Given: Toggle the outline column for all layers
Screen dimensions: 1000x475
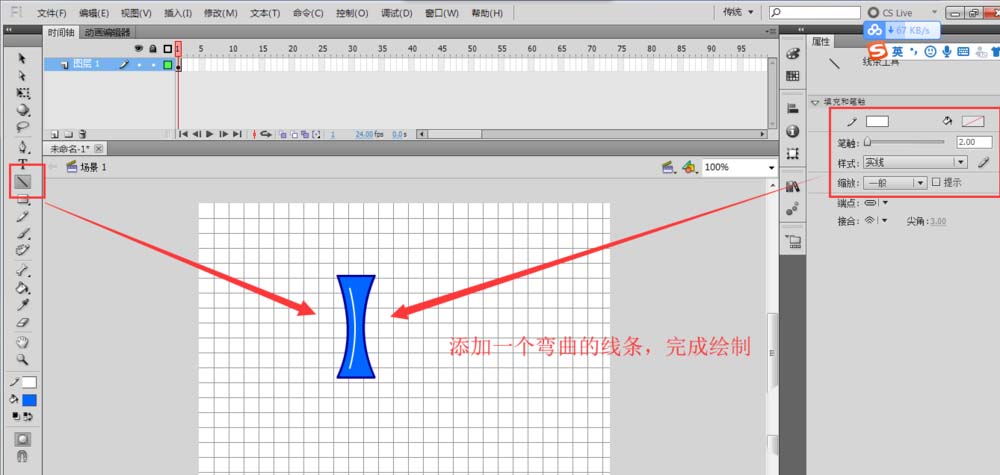Looking at the screenshot, I should tap(168, 48).
